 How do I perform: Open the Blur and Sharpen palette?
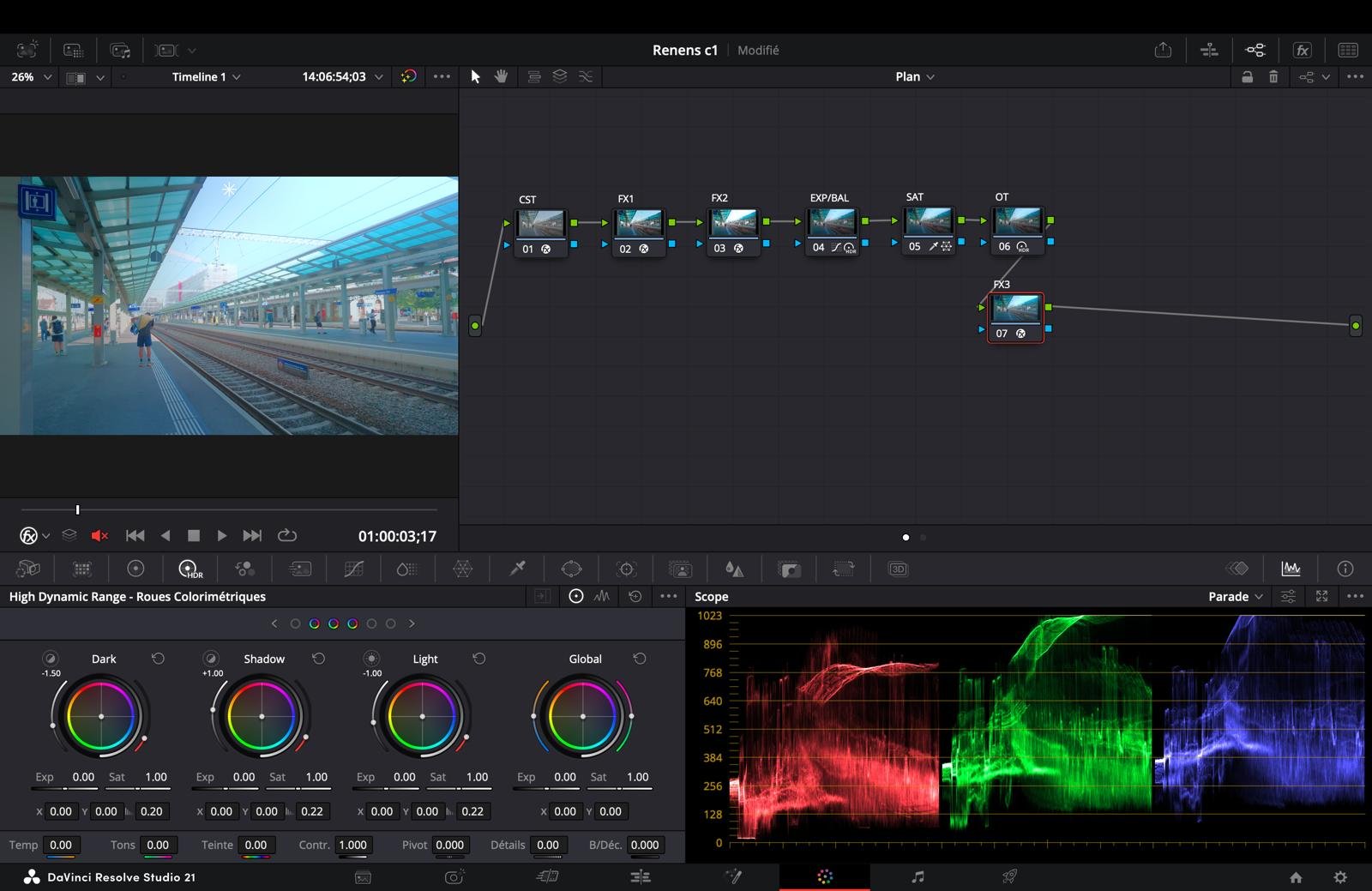click(734, 569)
